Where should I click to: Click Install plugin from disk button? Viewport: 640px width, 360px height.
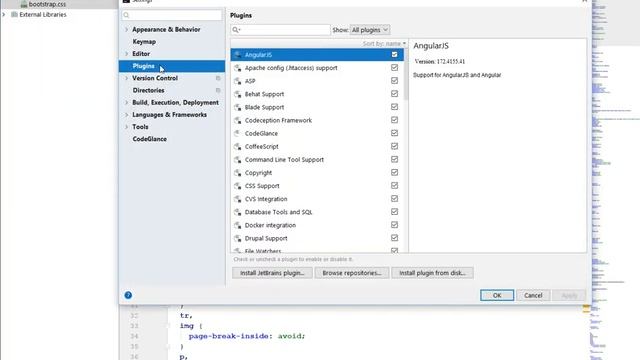point(433,273)
